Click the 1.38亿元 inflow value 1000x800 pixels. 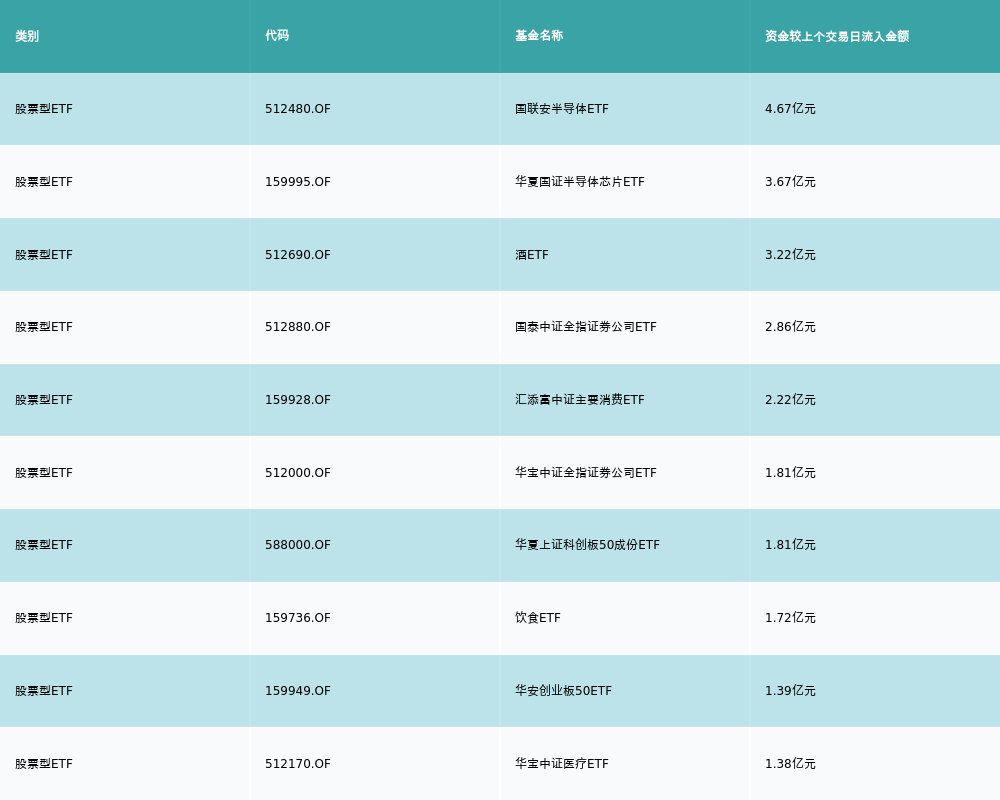pos(790,764)
